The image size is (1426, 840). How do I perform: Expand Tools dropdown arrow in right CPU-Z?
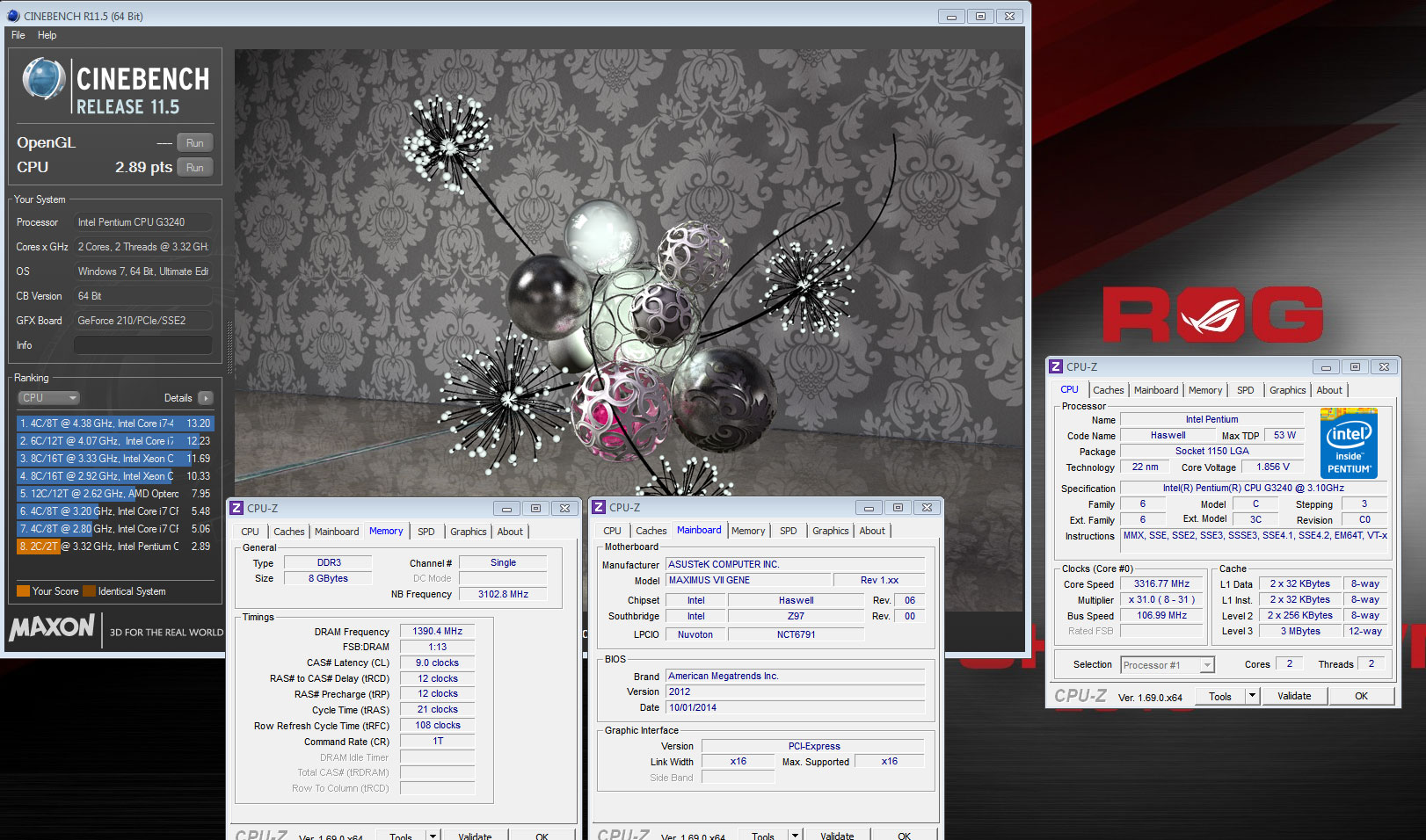click(x=1253, y=697)
